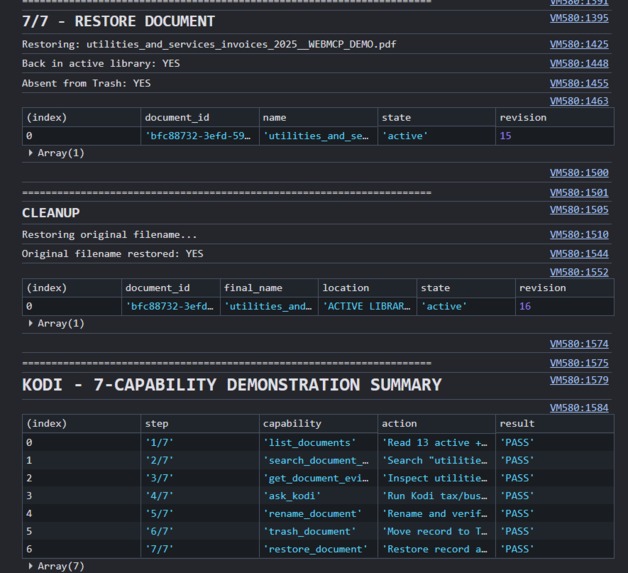Image resolution: width=628 pixels, height=573 pixels.
Task: Click the 'CLEANUP' heading
Action: click(51, 213)
